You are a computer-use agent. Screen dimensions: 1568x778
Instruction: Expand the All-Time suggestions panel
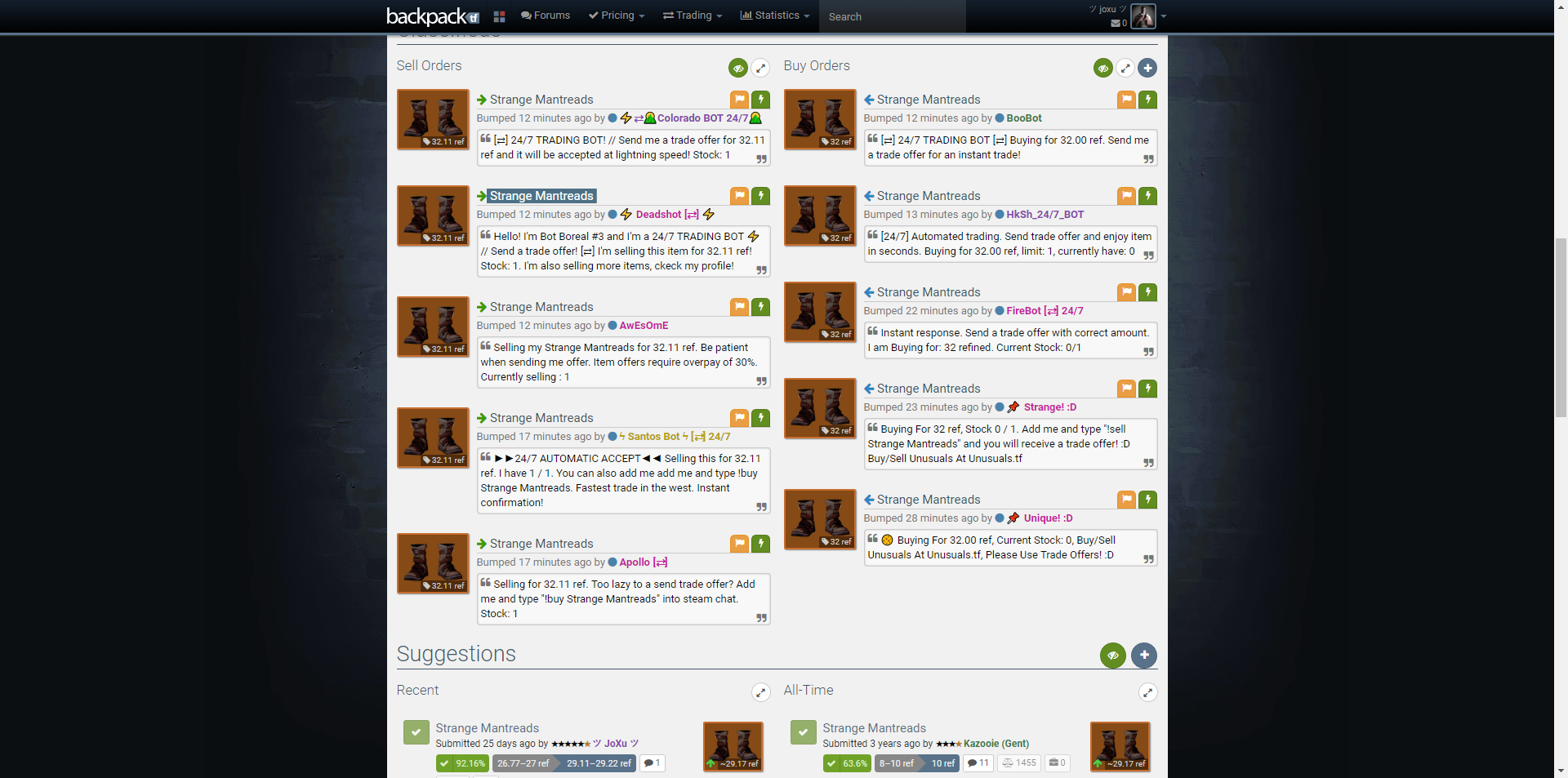[1148, 692]
